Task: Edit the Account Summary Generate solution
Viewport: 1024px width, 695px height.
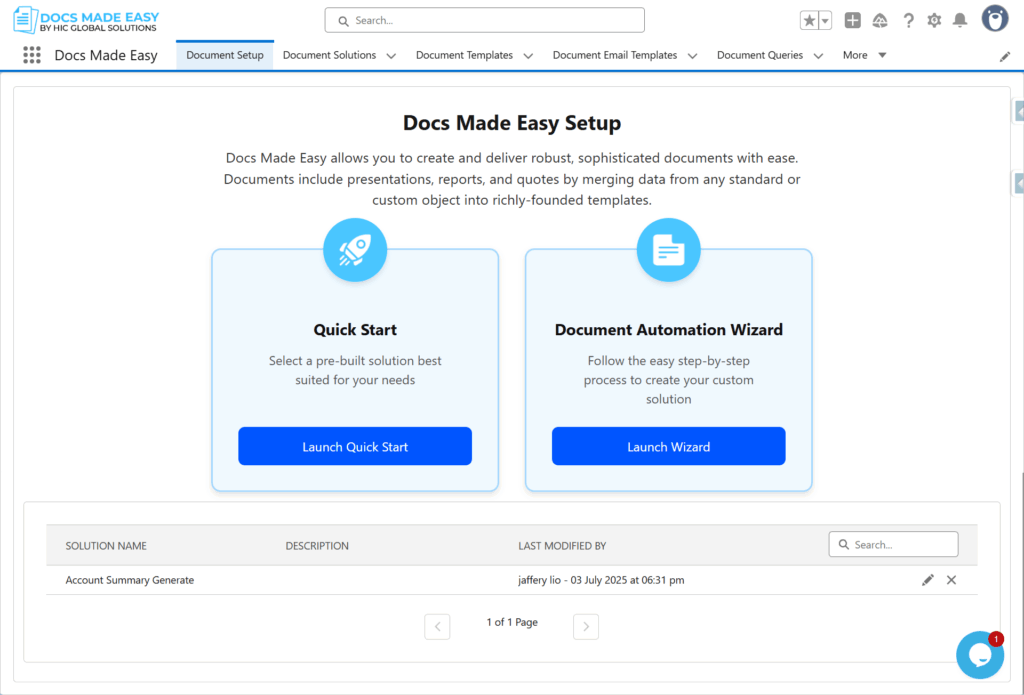Action: click(x=927, y=580)
